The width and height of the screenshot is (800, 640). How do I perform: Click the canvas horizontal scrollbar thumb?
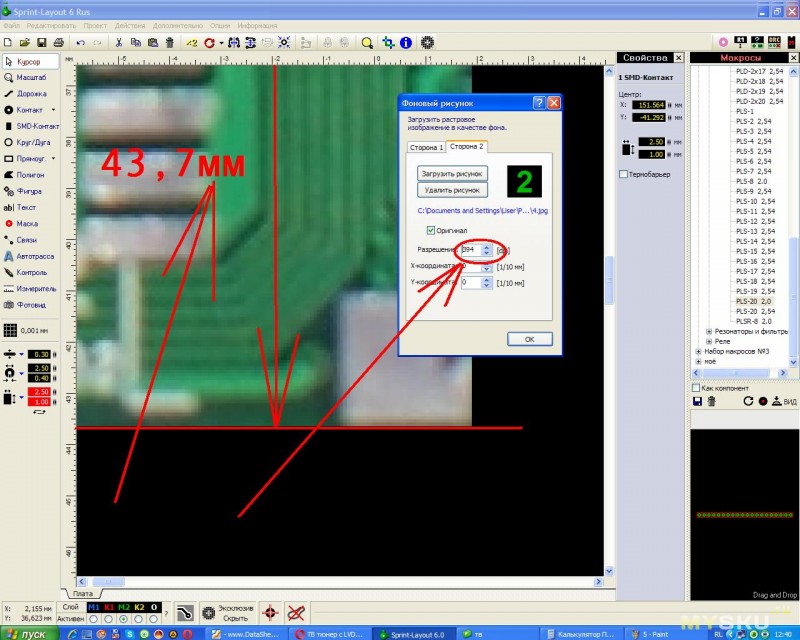108,581
